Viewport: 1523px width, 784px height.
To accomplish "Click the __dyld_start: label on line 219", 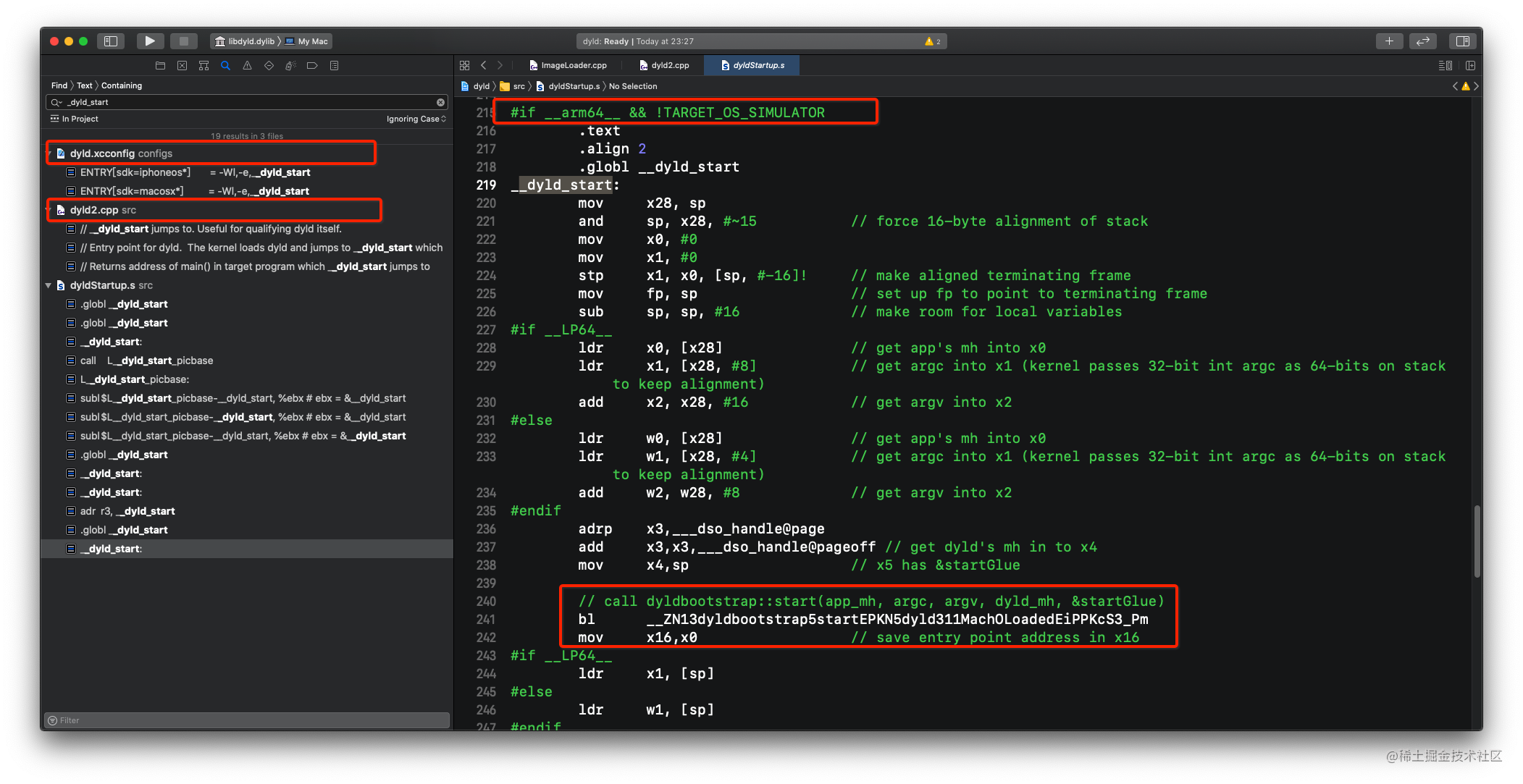I will (x=565, y=185).
